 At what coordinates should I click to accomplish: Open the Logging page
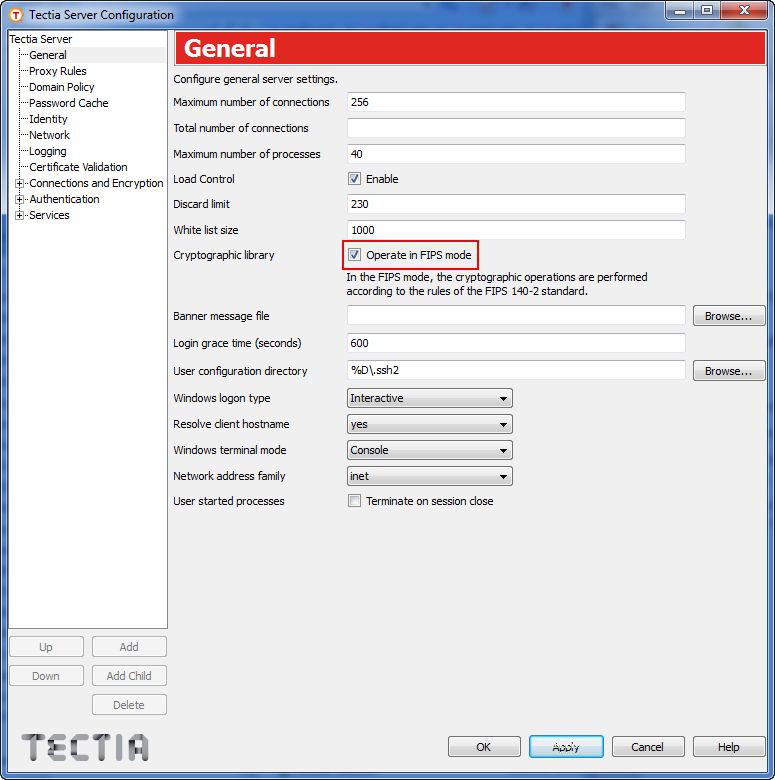(x=48, y=151)
